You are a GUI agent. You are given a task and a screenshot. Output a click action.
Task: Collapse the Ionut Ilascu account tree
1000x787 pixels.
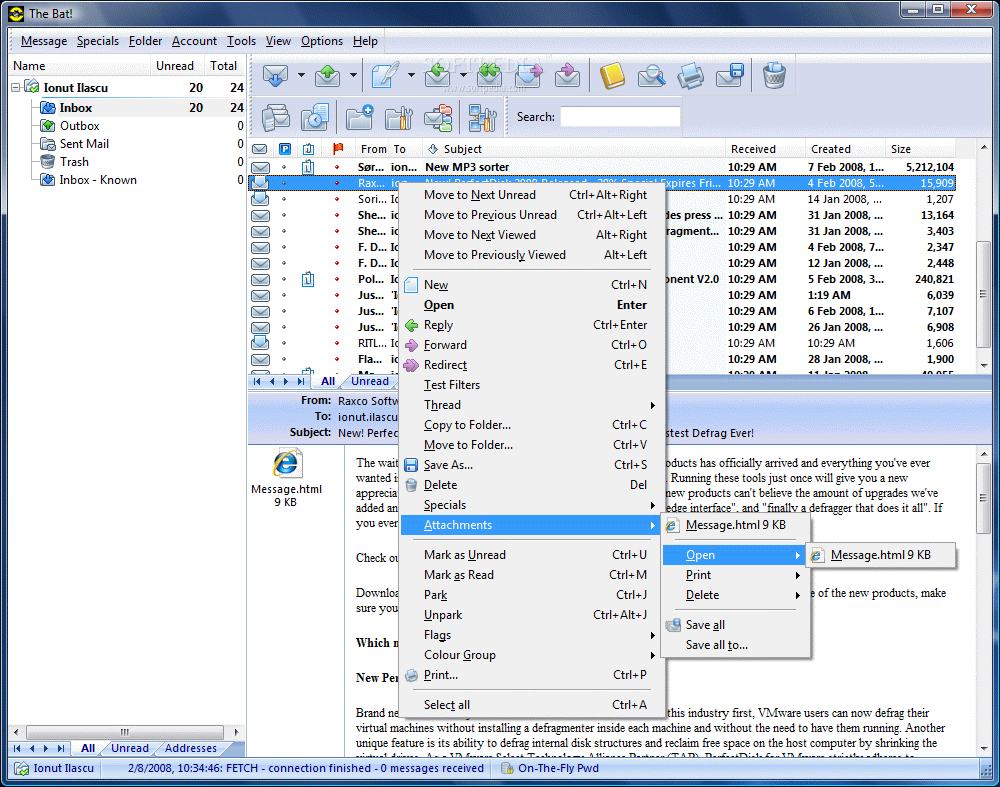tap(17, 88)
